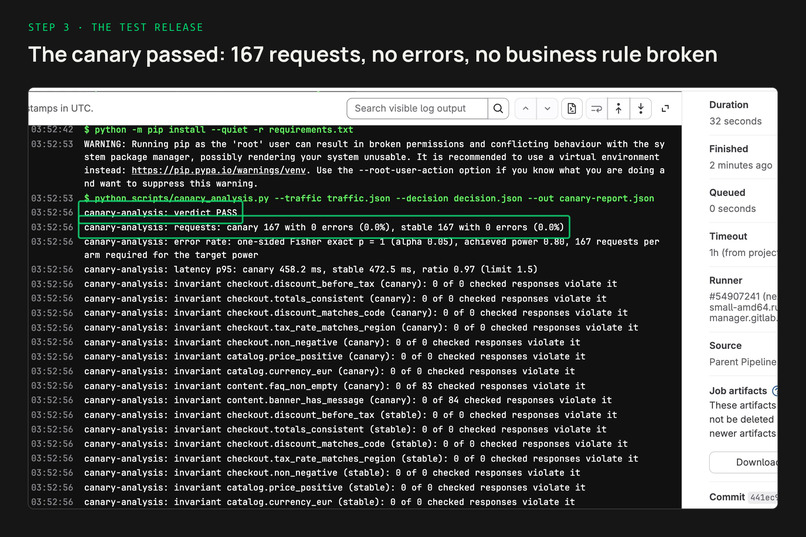Click the Job artifacts help icon
Viewport: 806px width, 537px height.
click(x=775, y=391)
